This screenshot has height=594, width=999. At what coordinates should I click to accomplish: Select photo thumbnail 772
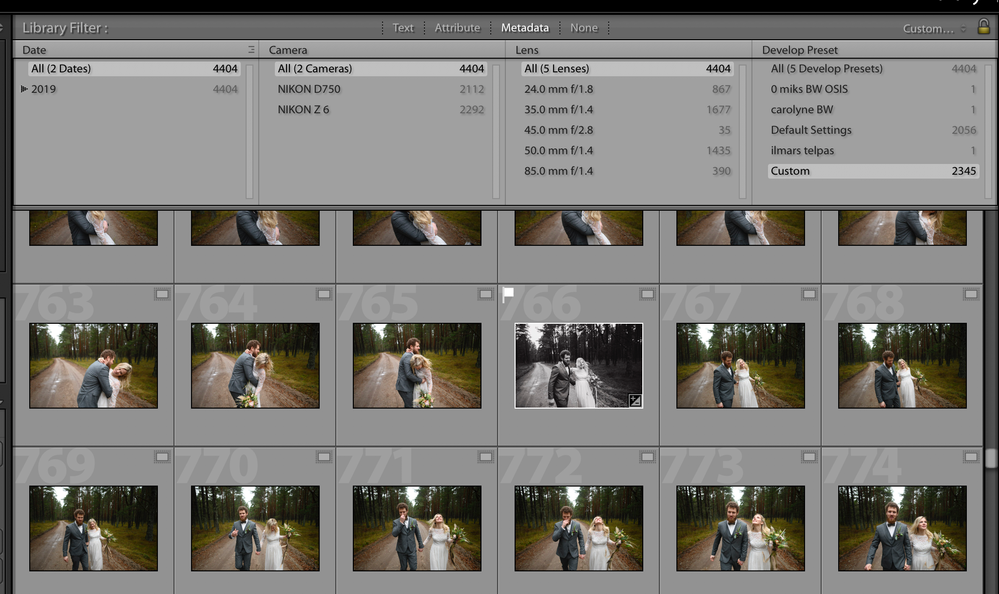coord(579,528)
